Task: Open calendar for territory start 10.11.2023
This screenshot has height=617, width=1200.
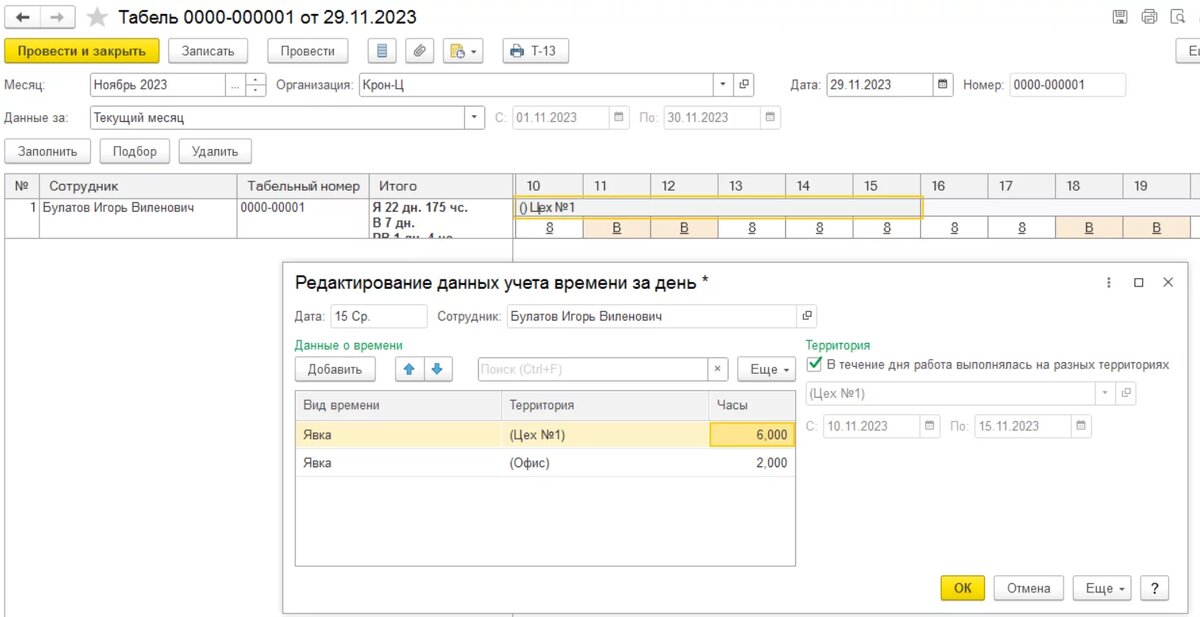Action: click(x=930, y=426)
